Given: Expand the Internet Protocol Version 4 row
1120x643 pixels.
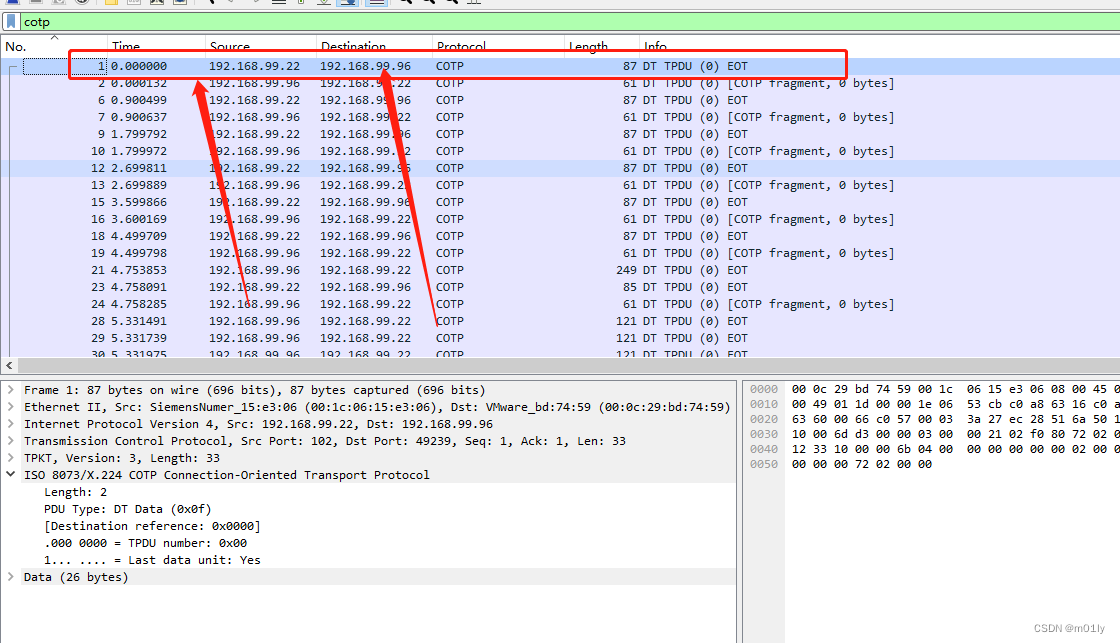Looking at the screenshot, I should 11,424.
